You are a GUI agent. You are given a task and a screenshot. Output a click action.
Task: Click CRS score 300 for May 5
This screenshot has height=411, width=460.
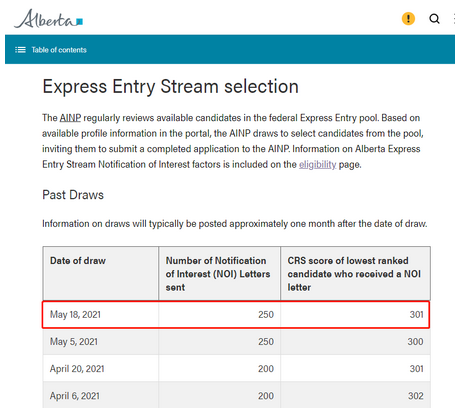(355, 342)
